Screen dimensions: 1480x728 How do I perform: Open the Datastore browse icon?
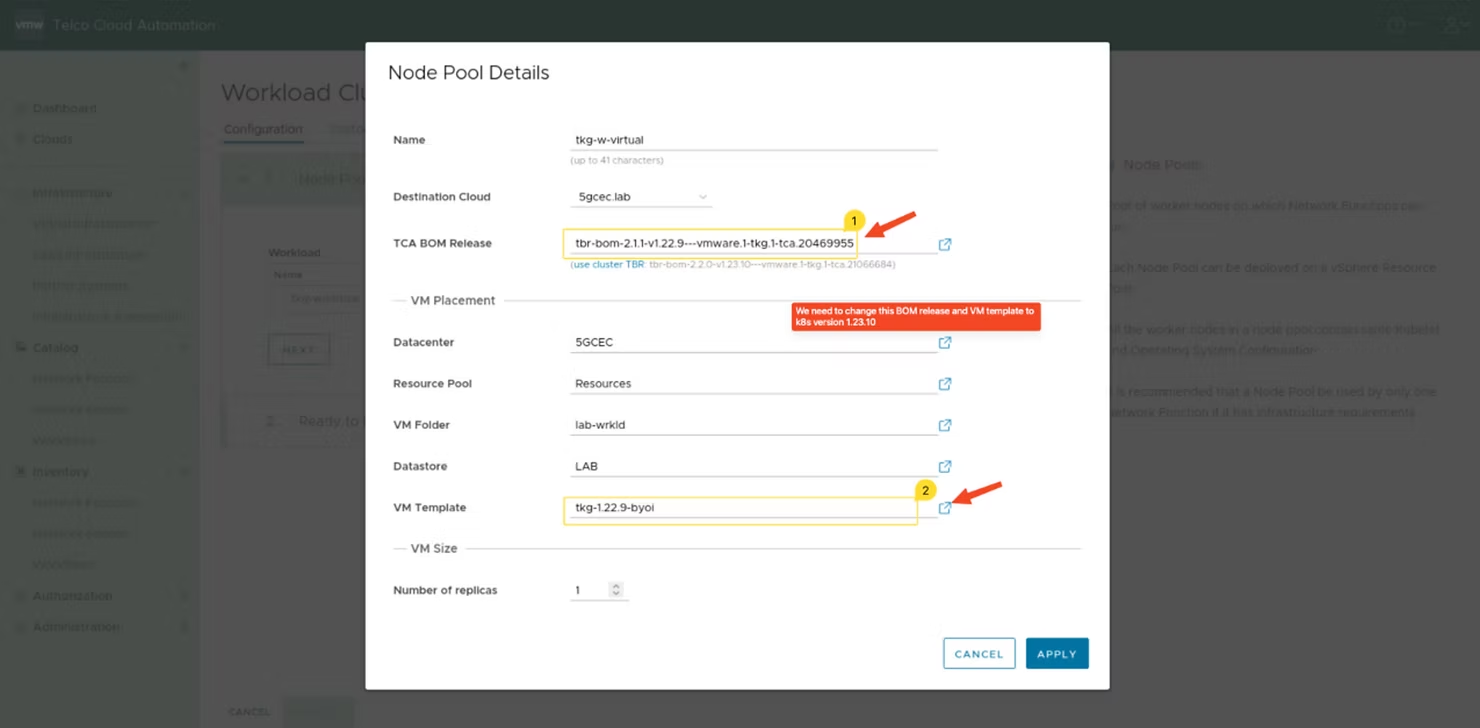(x=944, y=466)
